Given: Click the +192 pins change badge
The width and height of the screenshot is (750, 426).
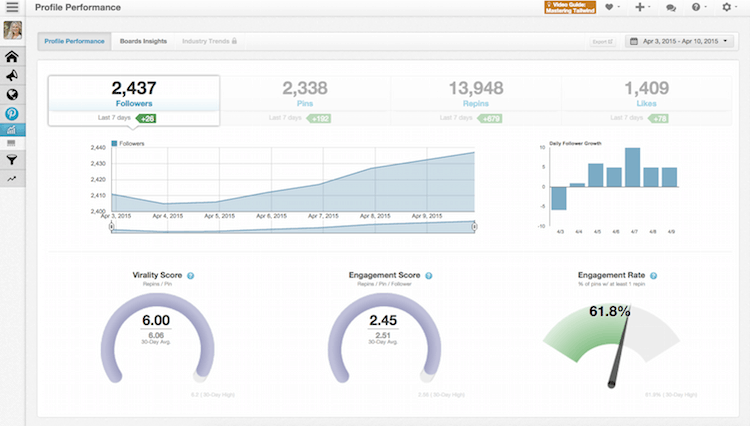Looking at the screenshot, I should [319, 119].
